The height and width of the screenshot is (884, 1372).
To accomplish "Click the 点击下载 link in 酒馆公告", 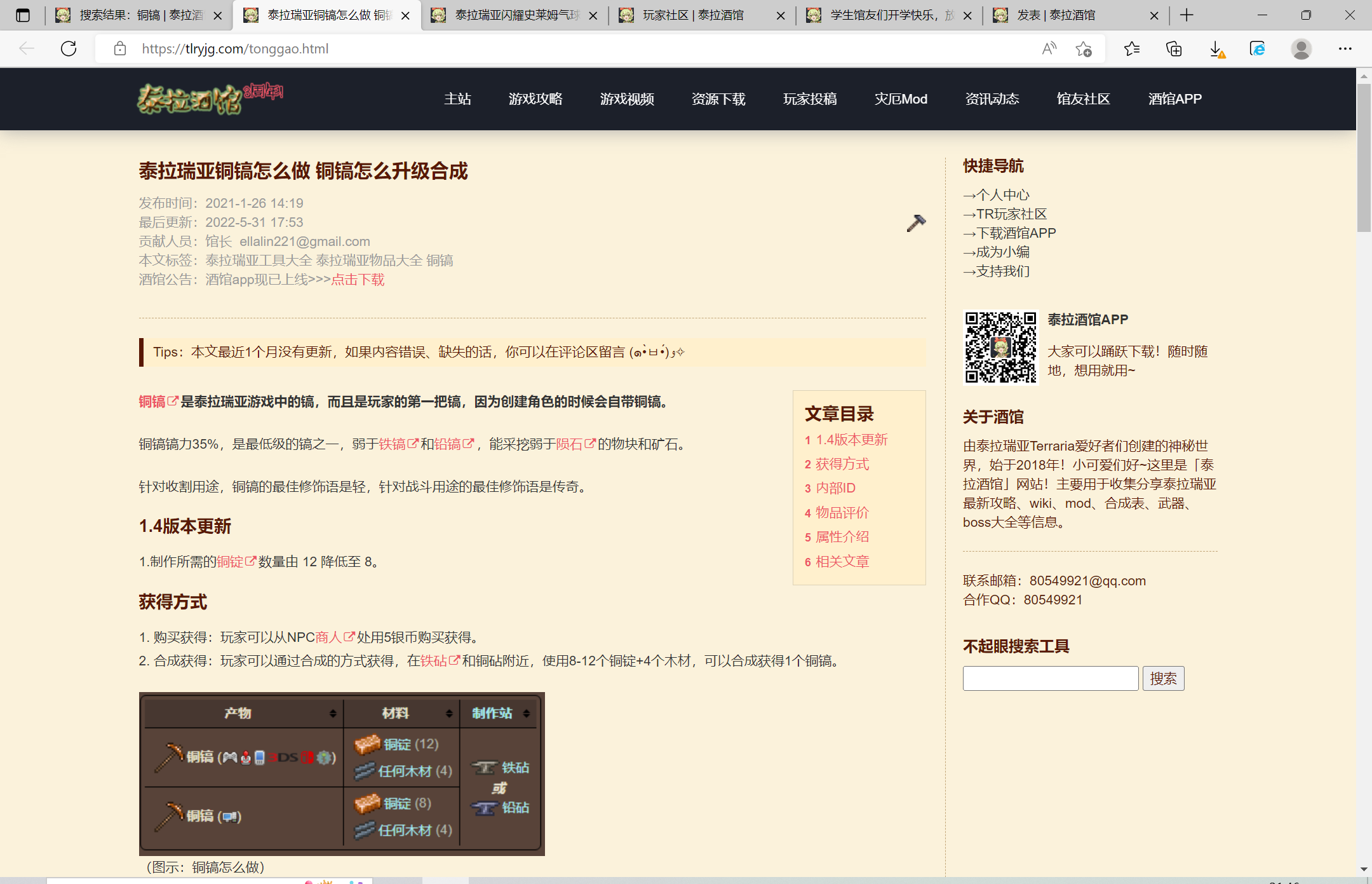I will point(358,280).
